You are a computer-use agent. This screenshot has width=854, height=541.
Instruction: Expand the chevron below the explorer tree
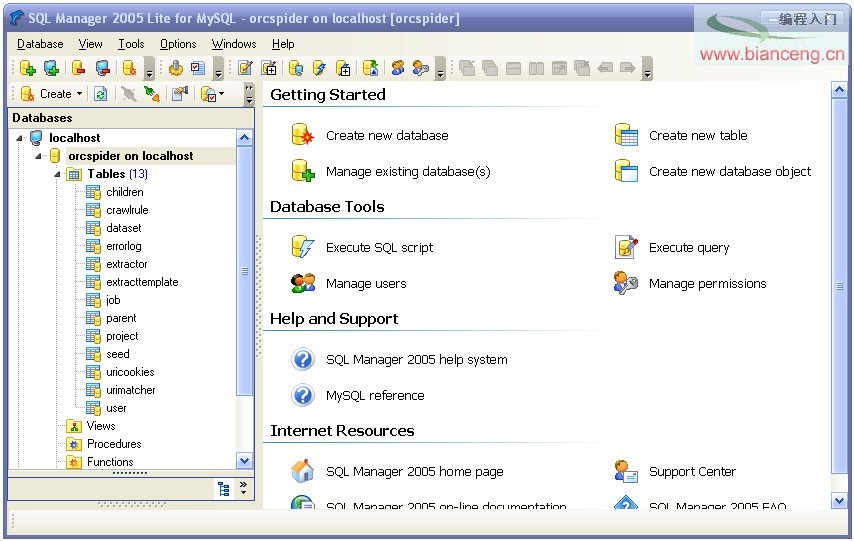pos(243,488)
